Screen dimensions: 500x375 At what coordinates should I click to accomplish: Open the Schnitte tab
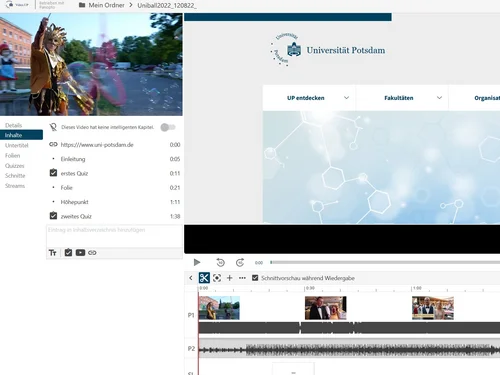pos(15,176)
